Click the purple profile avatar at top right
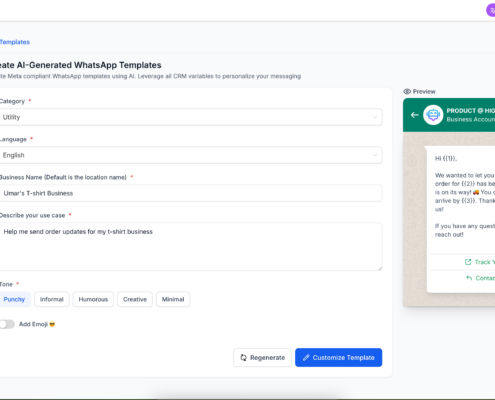This screenshot has width=495, height=400. (491, 10)
